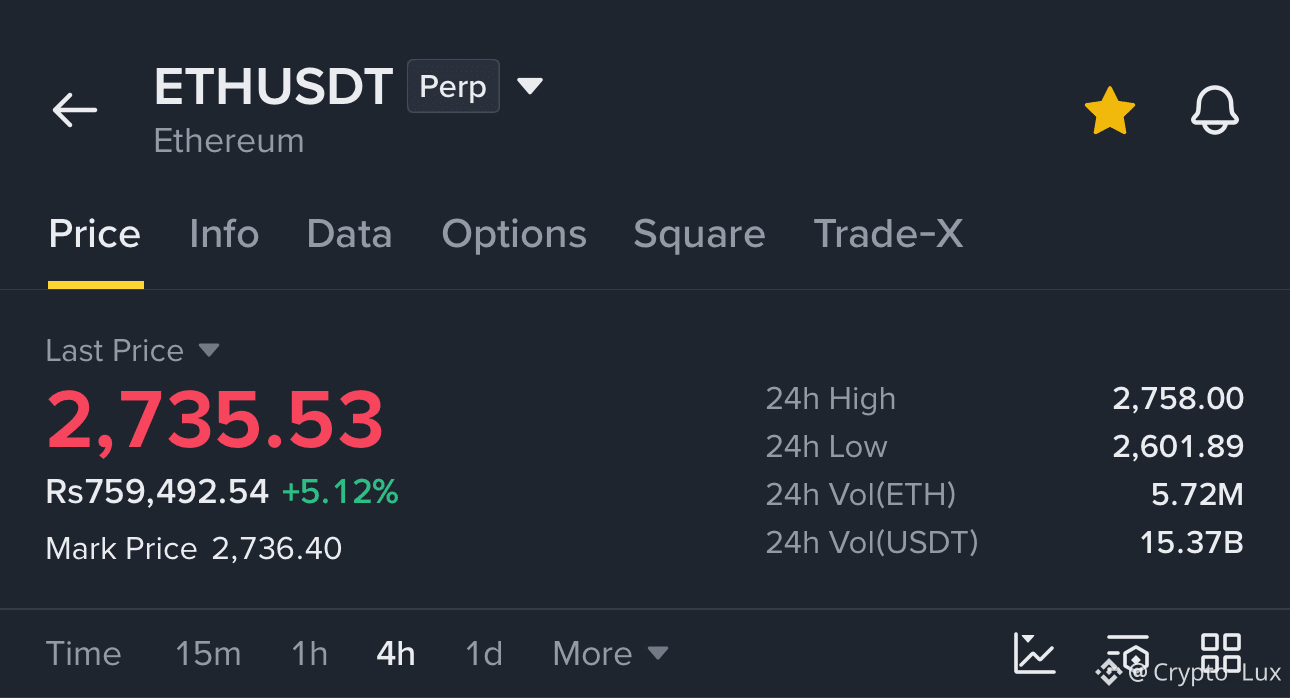Image resolution: width=1290 pixels, height=698 pixels.
Task: Click the Perp contract badge
Action: tap(453, 87)
